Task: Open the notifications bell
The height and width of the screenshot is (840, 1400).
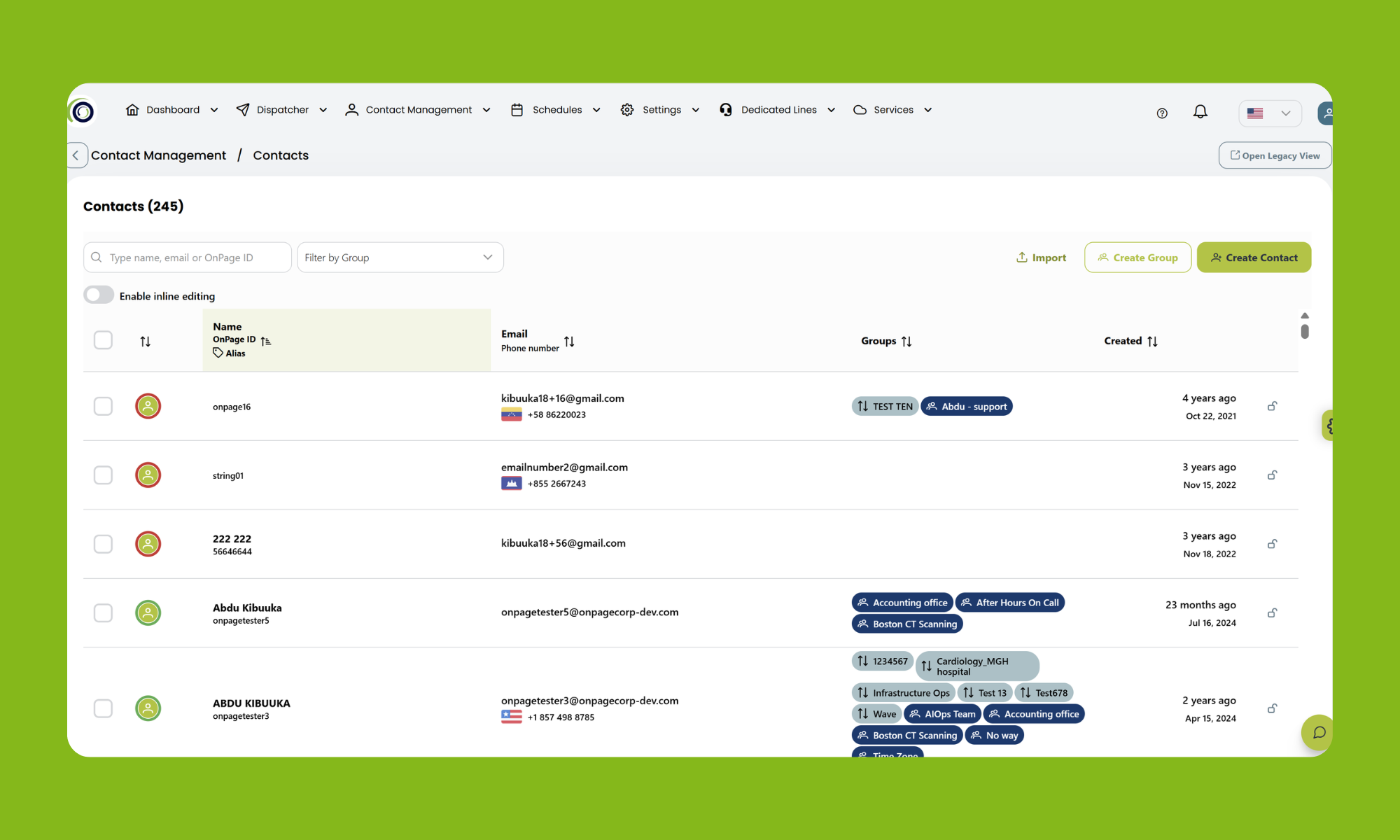Action: click(x=1200, y=112)
